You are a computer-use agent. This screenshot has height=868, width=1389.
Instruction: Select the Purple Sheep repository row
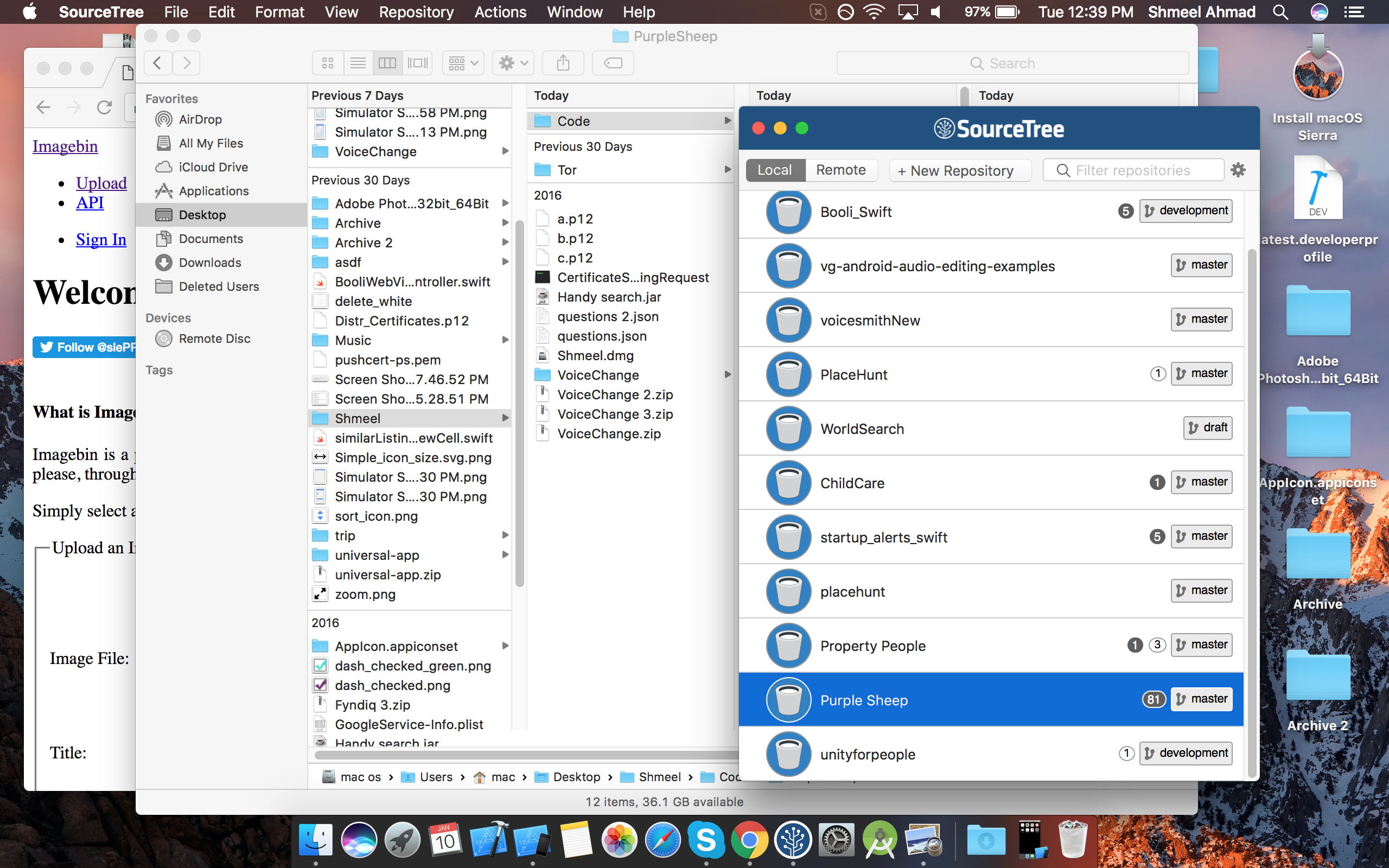coord(991,700)
